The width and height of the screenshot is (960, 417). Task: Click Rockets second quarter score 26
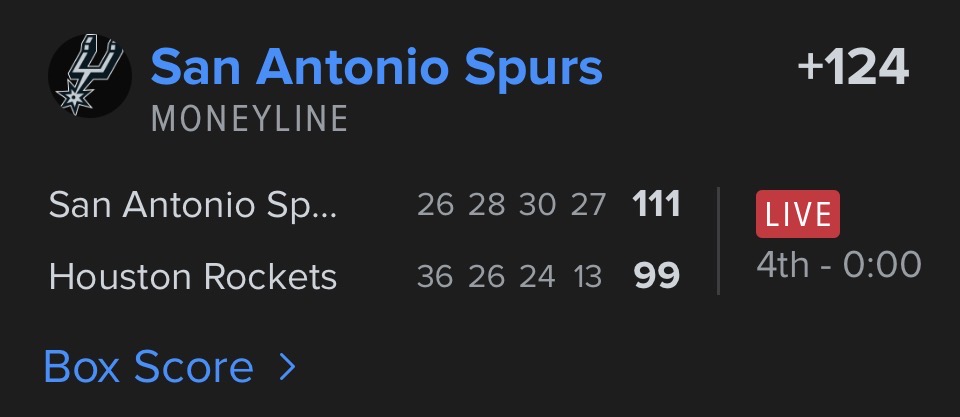point(486,276)
